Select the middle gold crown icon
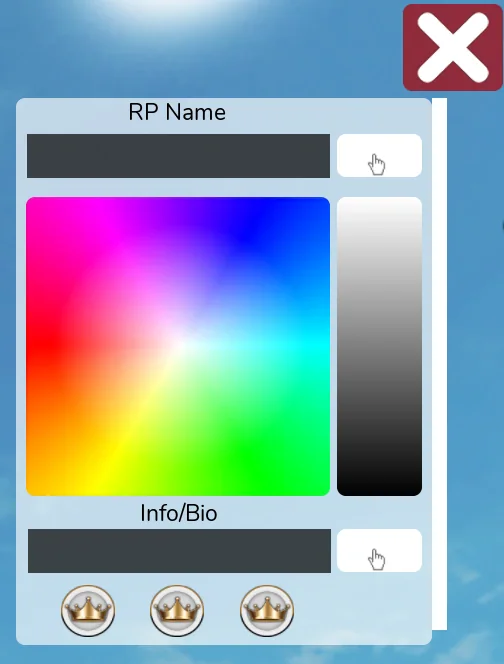 pyautogui.click(x=177, y=611)
